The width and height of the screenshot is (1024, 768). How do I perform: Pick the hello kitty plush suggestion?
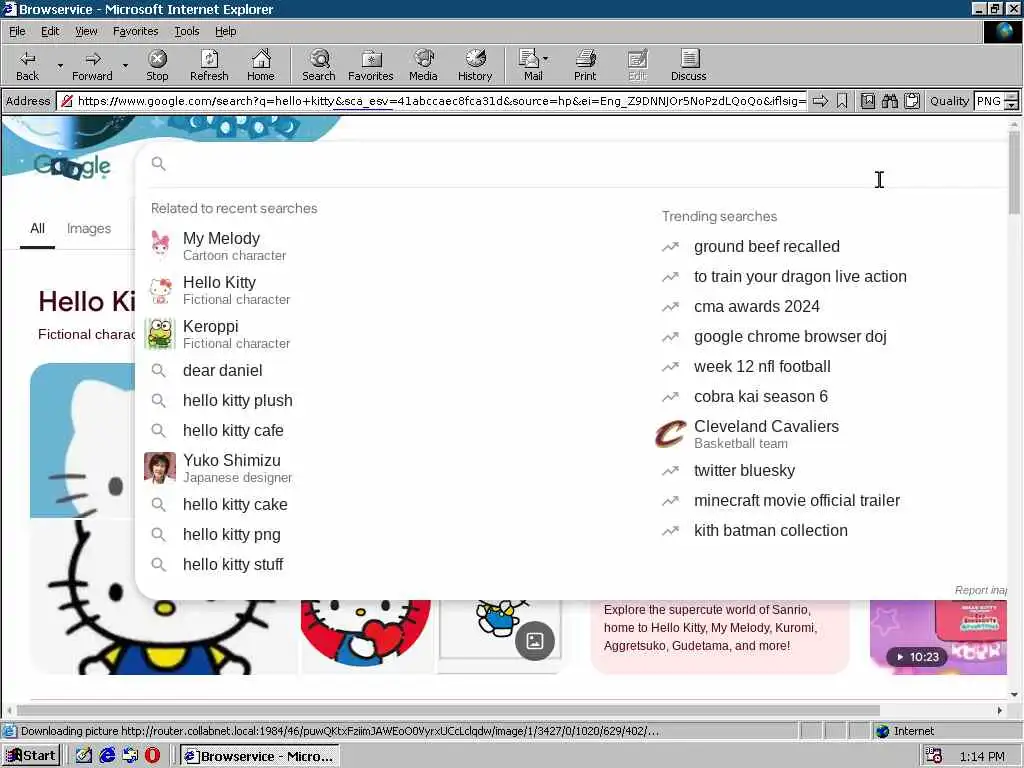(392, 400)
